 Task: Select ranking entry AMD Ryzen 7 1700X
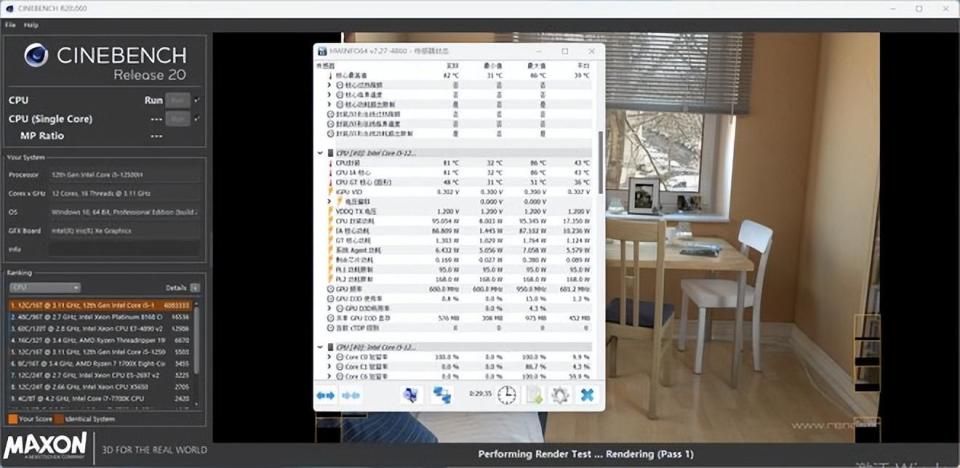(100, 364)
